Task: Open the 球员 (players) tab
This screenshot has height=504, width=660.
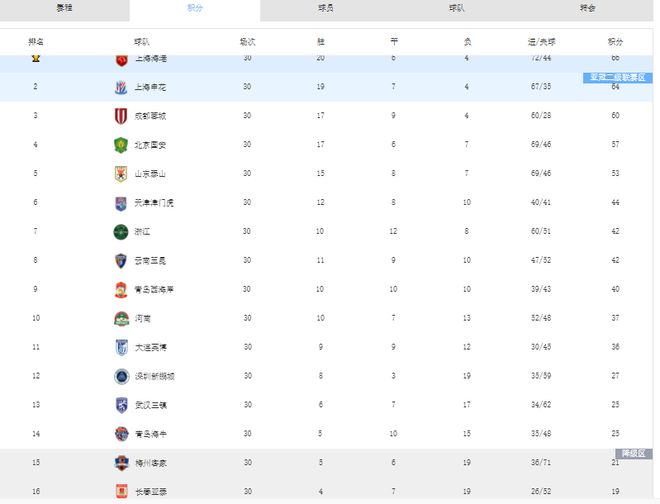Action: pos(326,8)
